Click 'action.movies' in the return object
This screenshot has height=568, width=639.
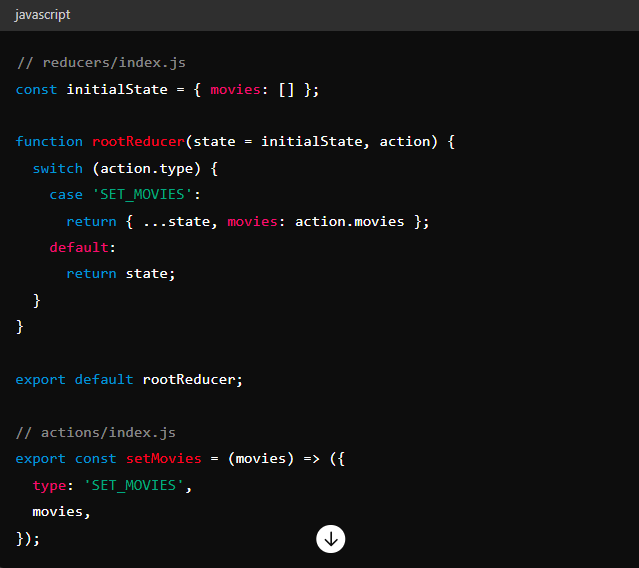click(349, 221)
